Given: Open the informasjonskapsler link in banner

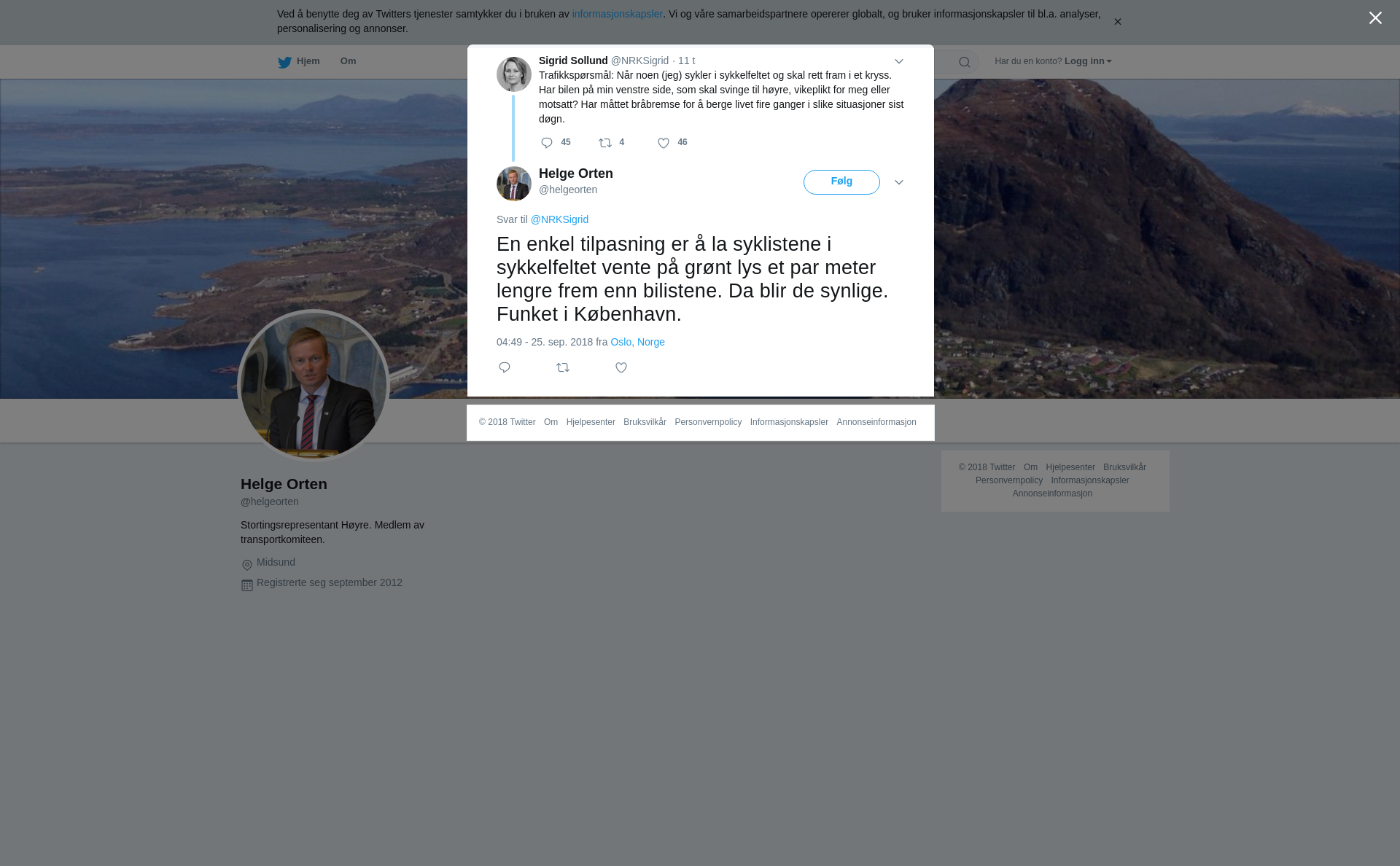Looking at the screenshot, I should (x=617, y=14).
